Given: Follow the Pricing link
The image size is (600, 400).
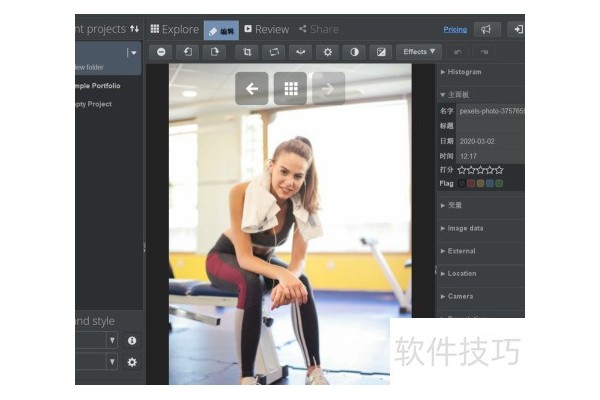Looking at the screenshot, I should pos(455,29).
